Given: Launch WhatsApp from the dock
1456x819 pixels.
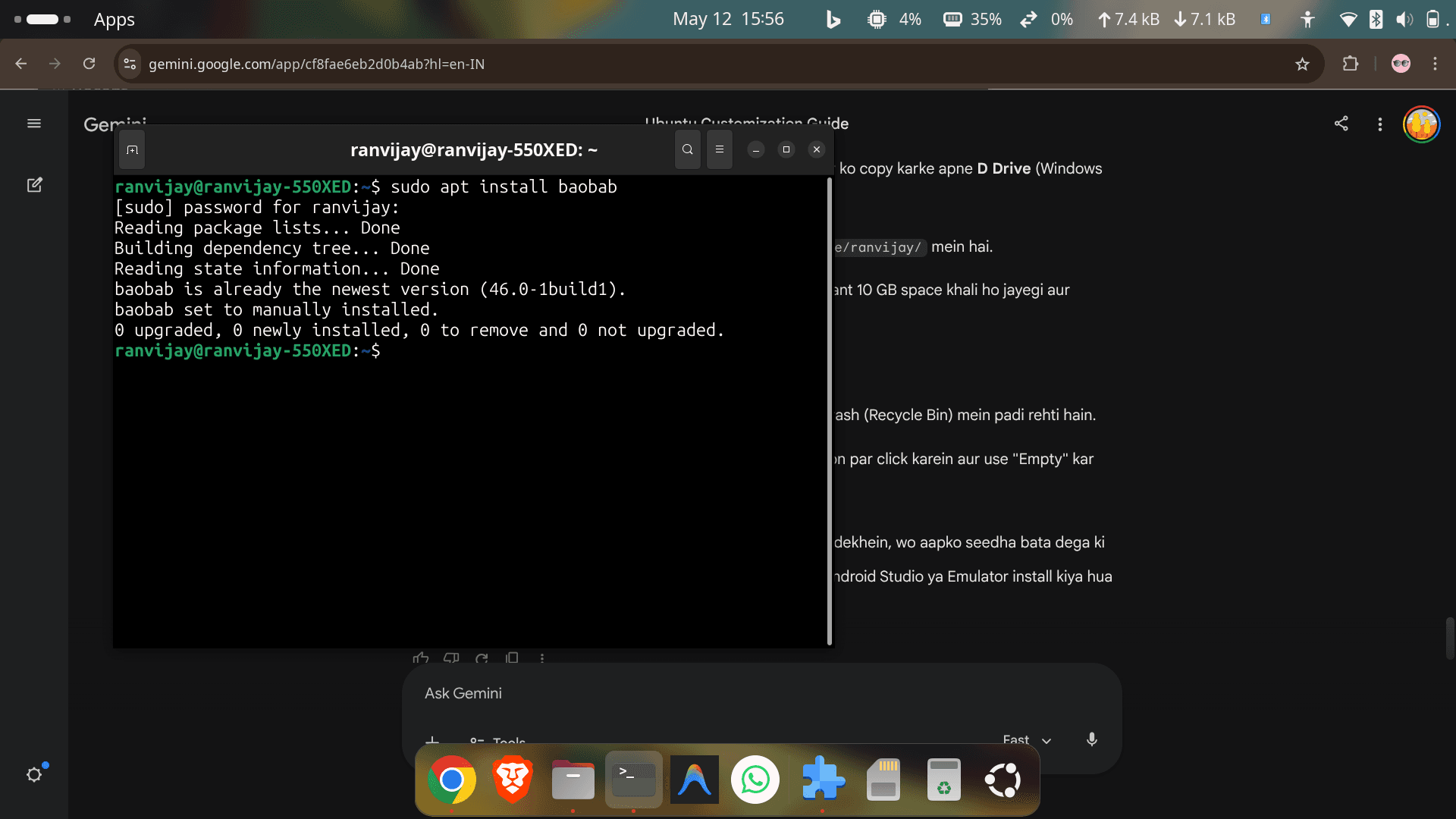Looking at the screenshot, I should [755, 780].
